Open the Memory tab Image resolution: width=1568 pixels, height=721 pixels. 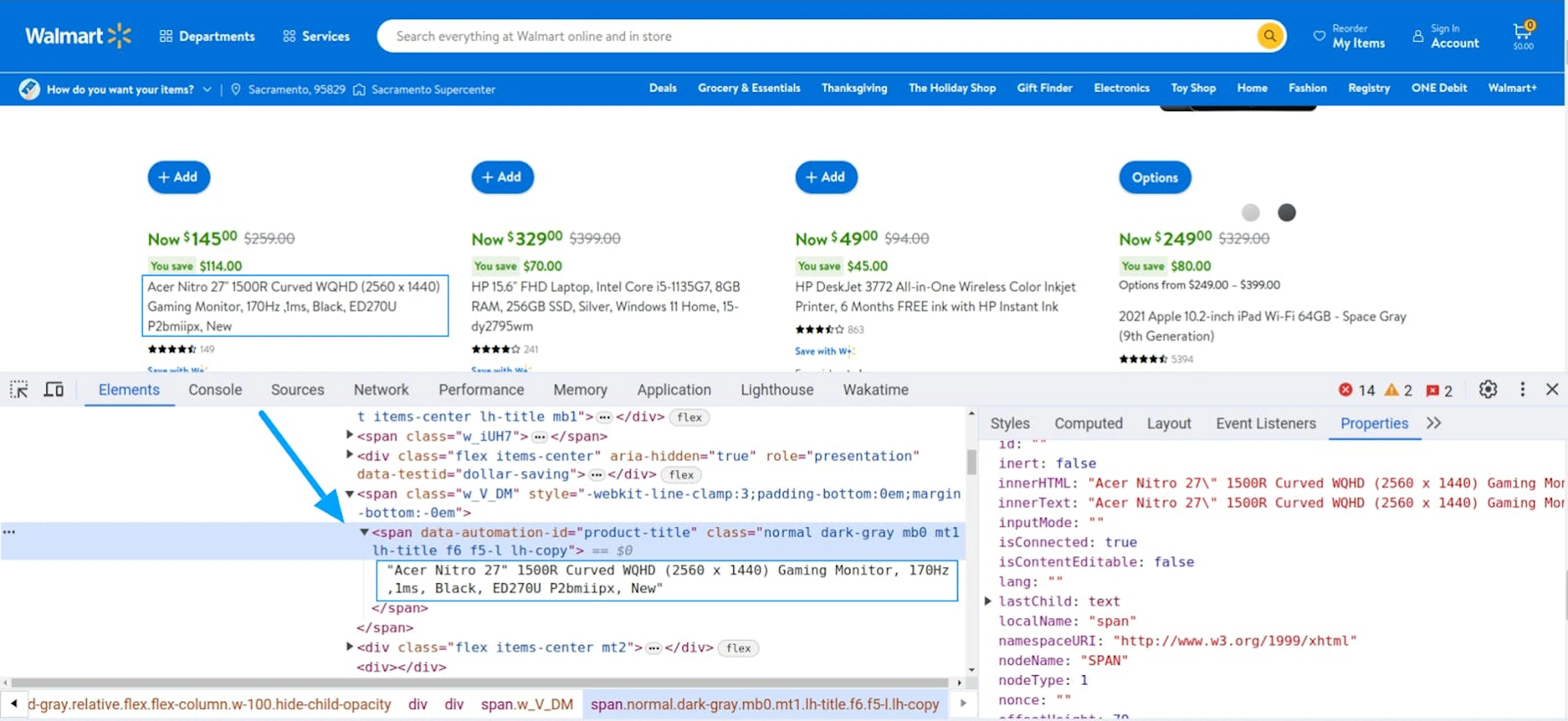pyautogui.click(x=580, y=389)
